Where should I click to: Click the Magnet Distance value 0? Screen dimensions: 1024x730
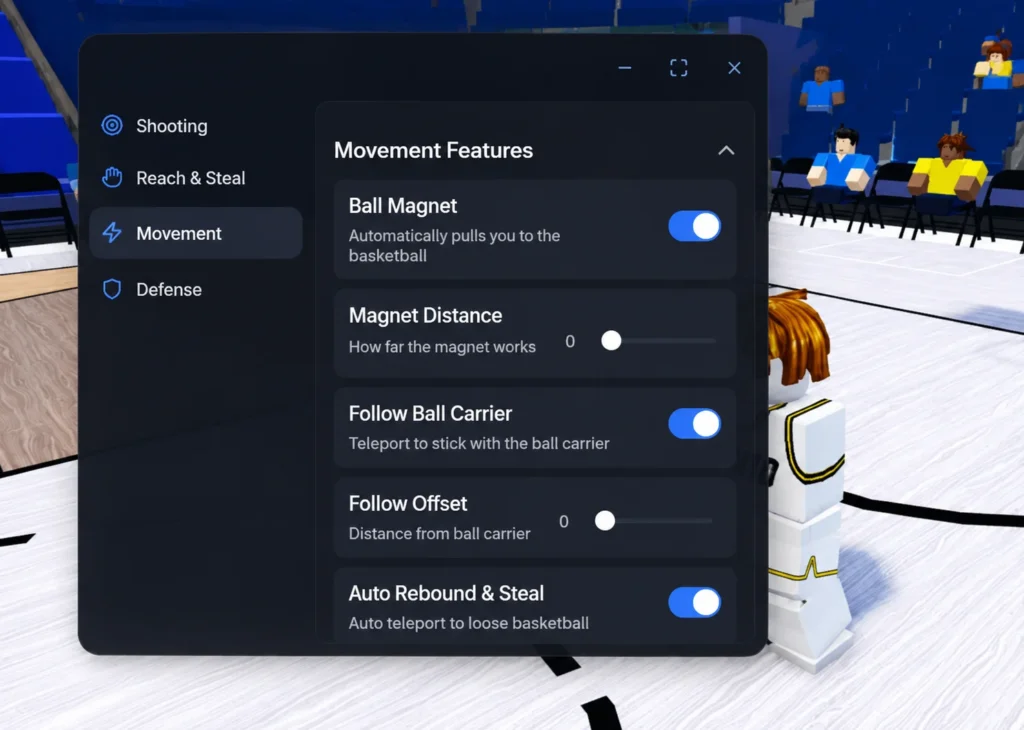coord(570,341)
